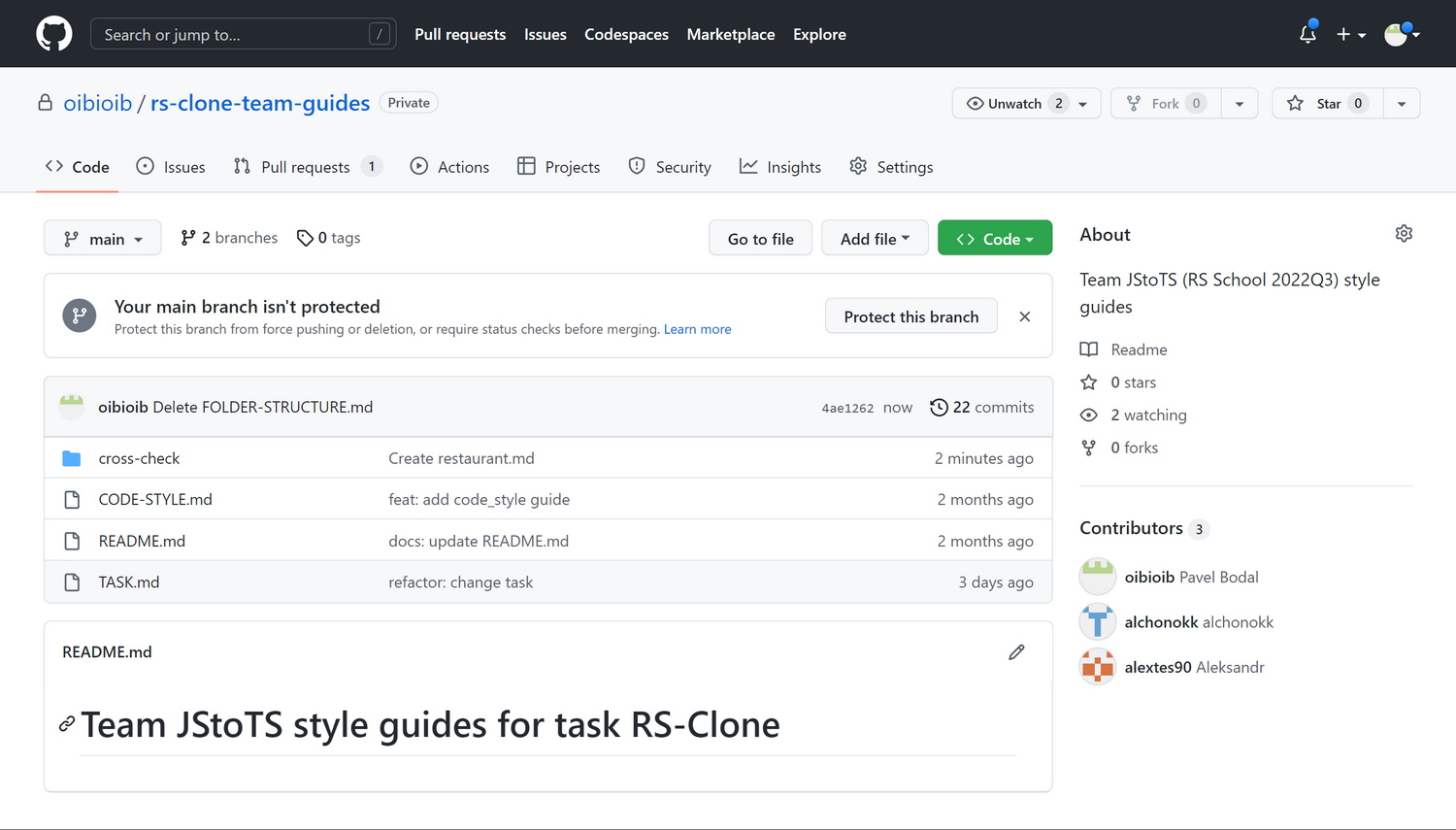Expand the Fork dropdown arrow

(x=1240, y=104)
